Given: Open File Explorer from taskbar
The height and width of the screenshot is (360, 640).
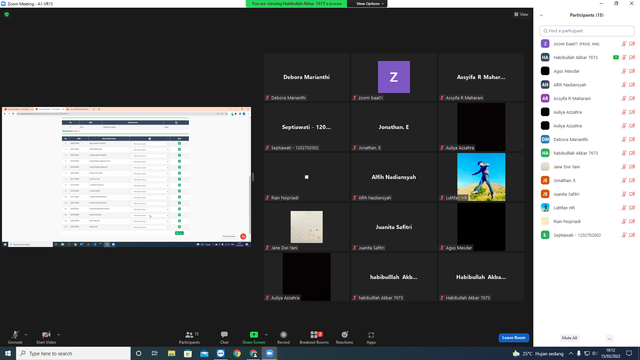Looking at the screenshot, I should point(171,353).
